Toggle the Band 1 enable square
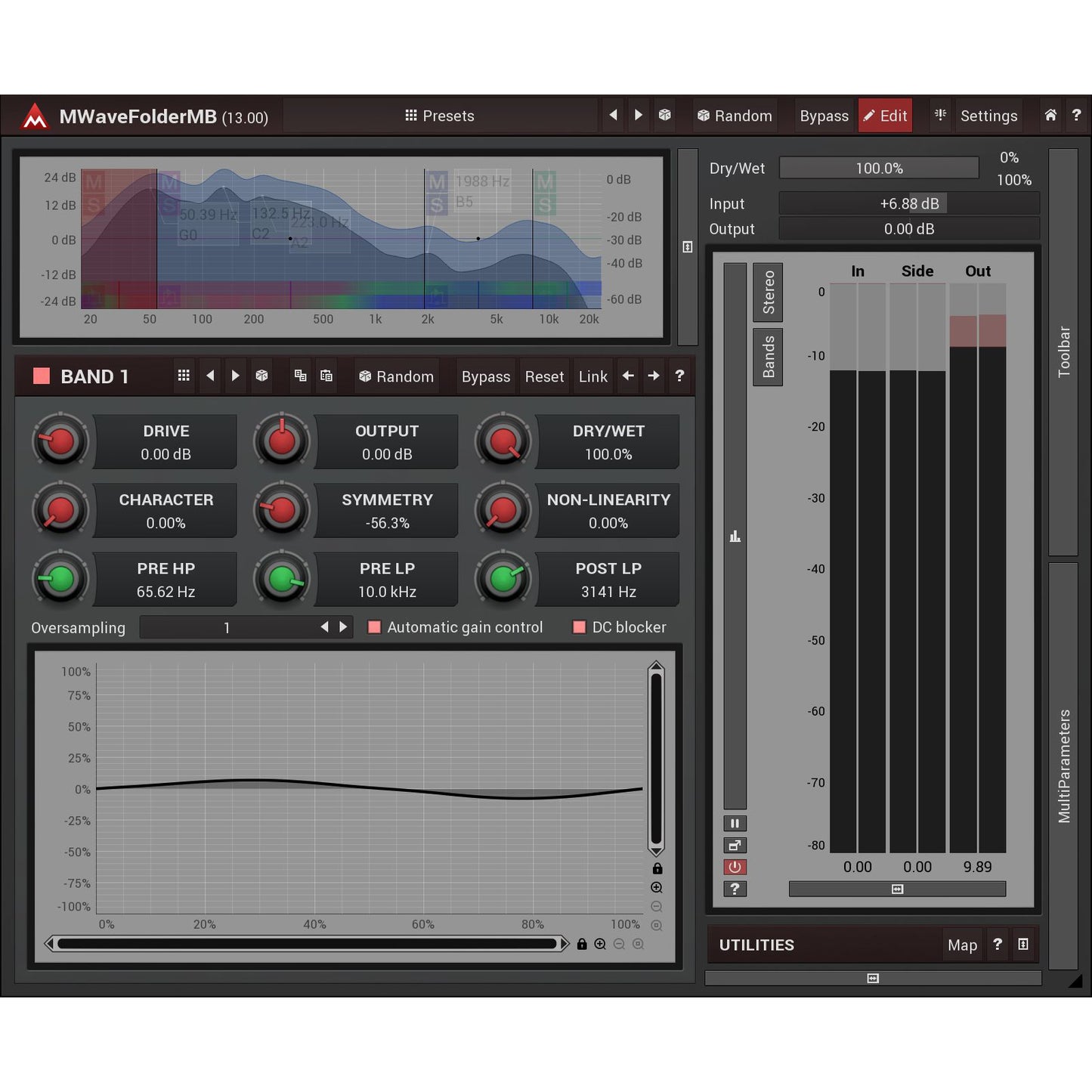 click(x=42, y=376)
